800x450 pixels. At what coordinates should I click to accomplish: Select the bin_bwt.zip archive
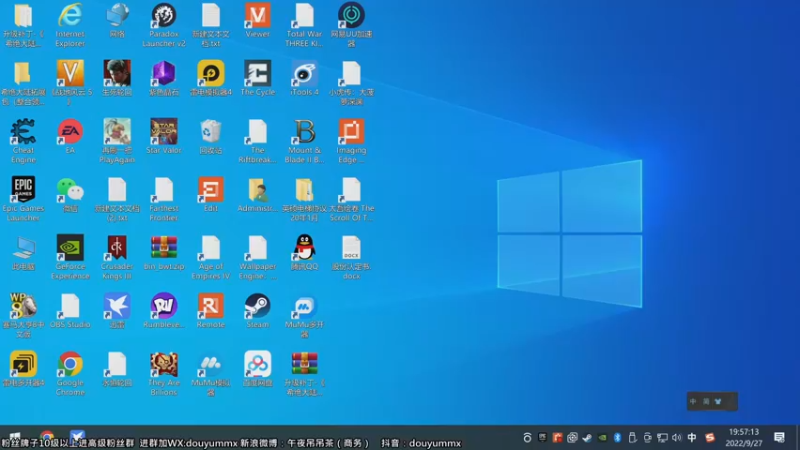(164, 253)
